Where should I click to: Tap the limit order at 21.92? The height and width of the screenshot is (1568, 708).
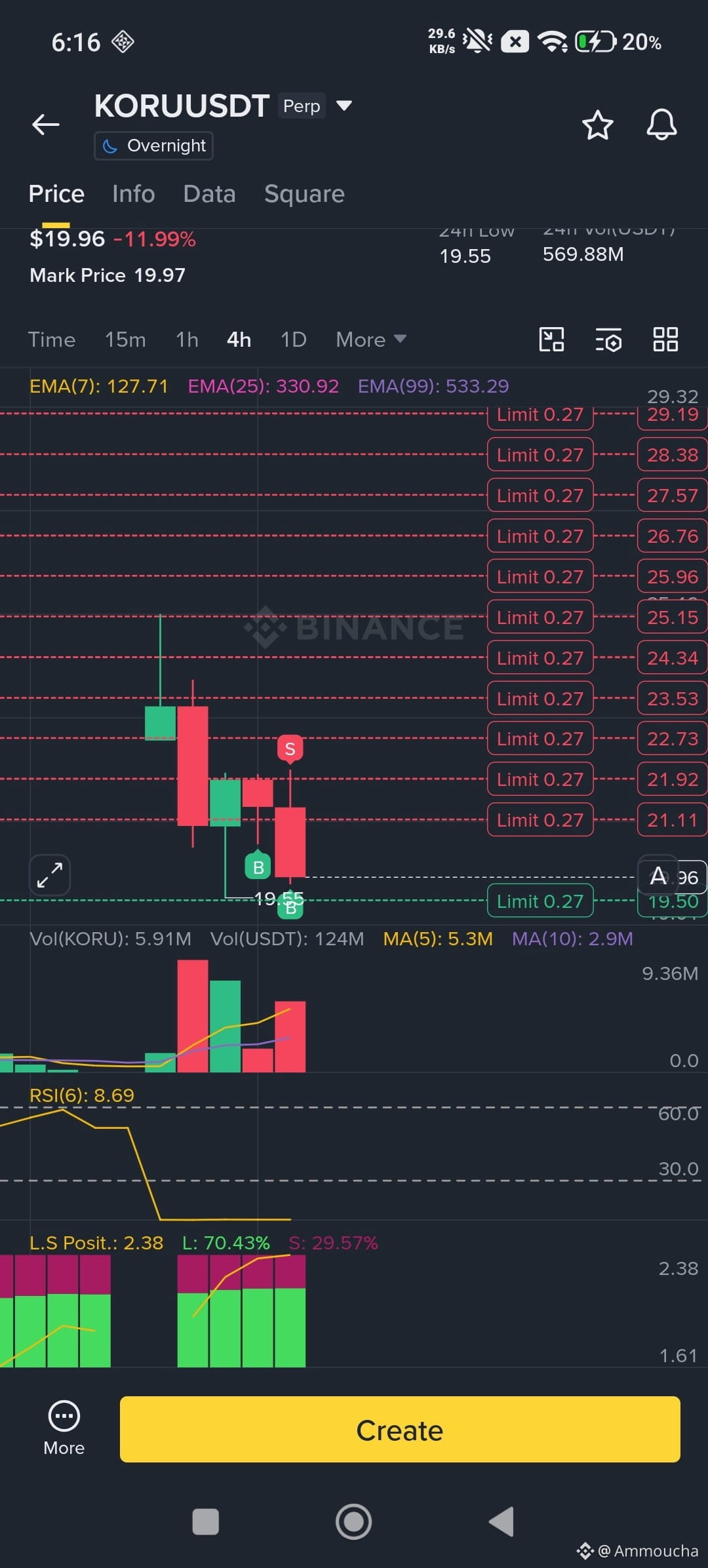tap(540, 779)
